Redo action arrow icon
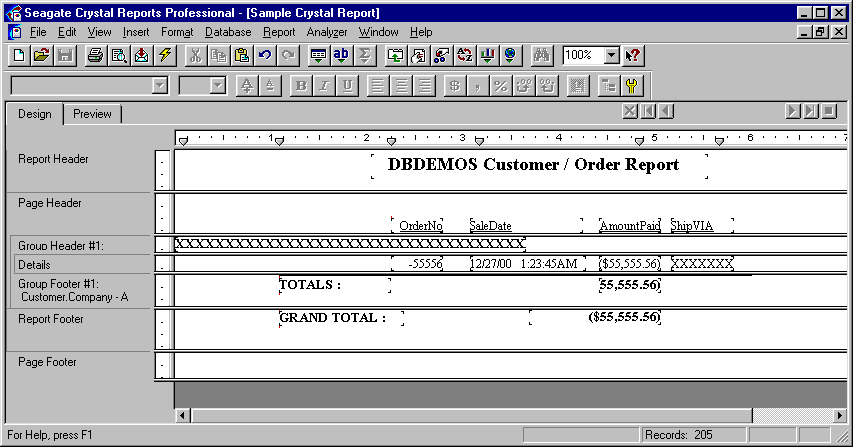853x447 pixels. [x=288, y=55]
